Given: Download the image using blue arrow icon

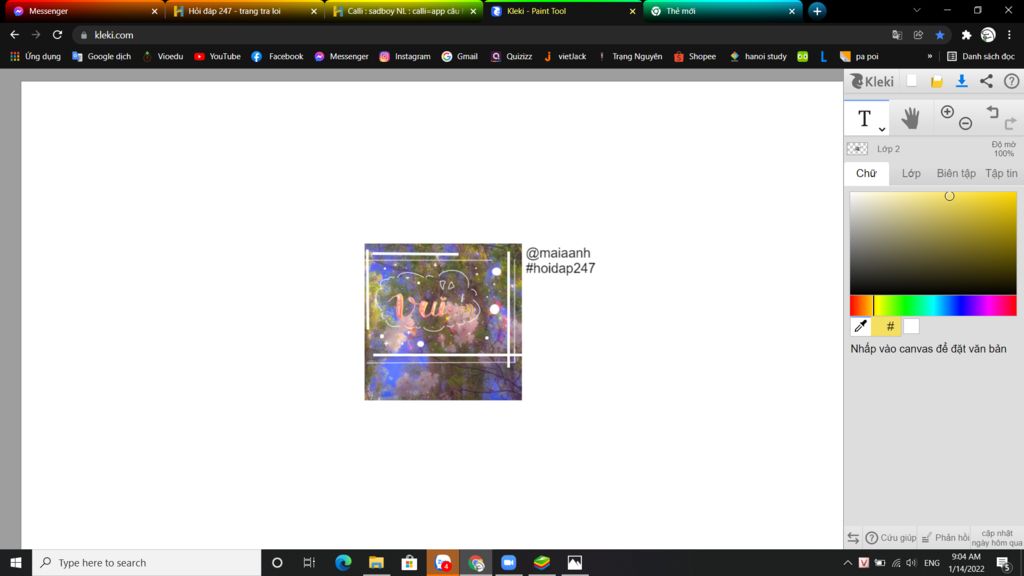Looking at the screenshot, I should tap(961, 81).
